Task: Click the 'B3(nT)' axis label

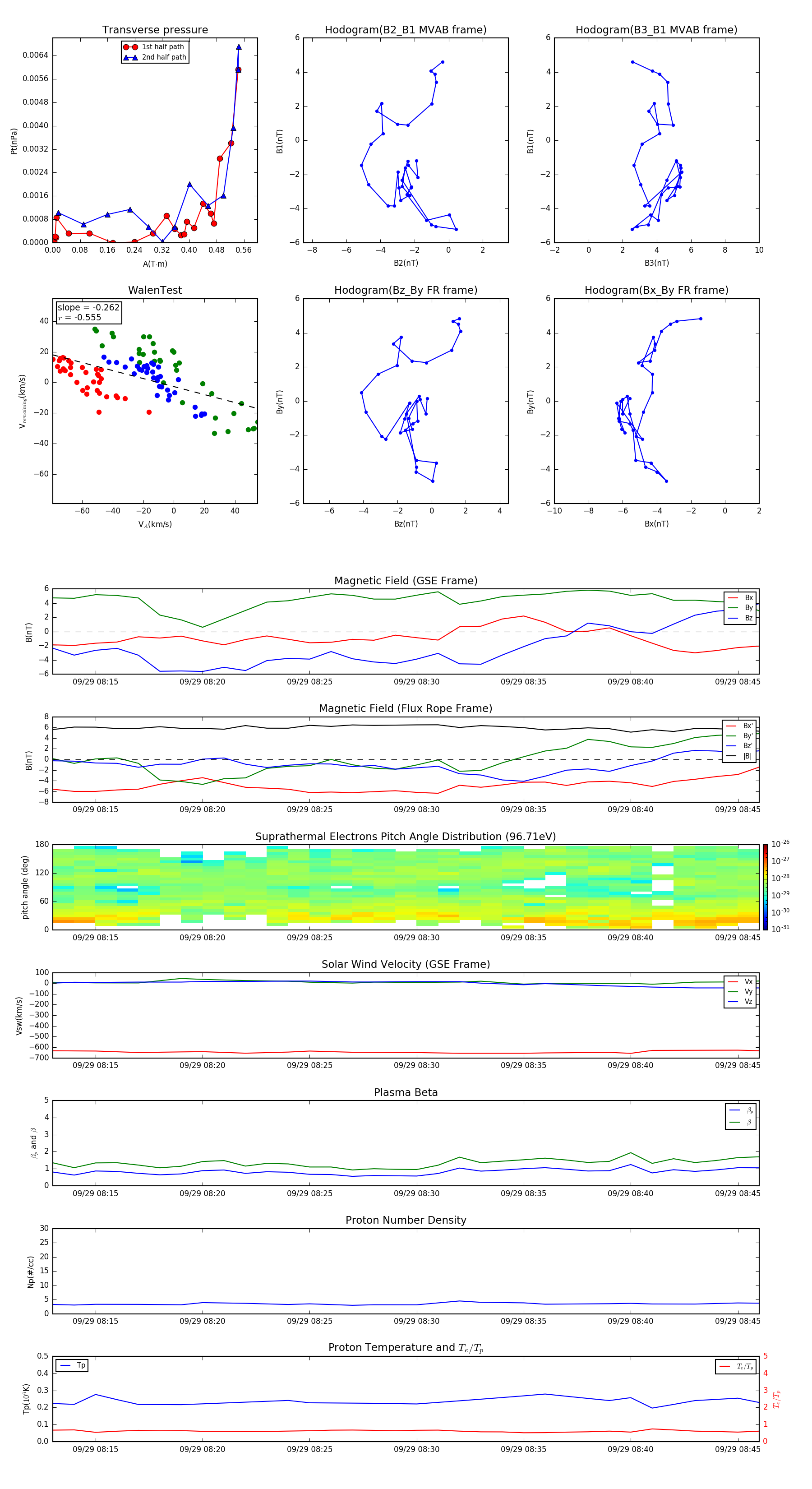Action: pos(656,263)
